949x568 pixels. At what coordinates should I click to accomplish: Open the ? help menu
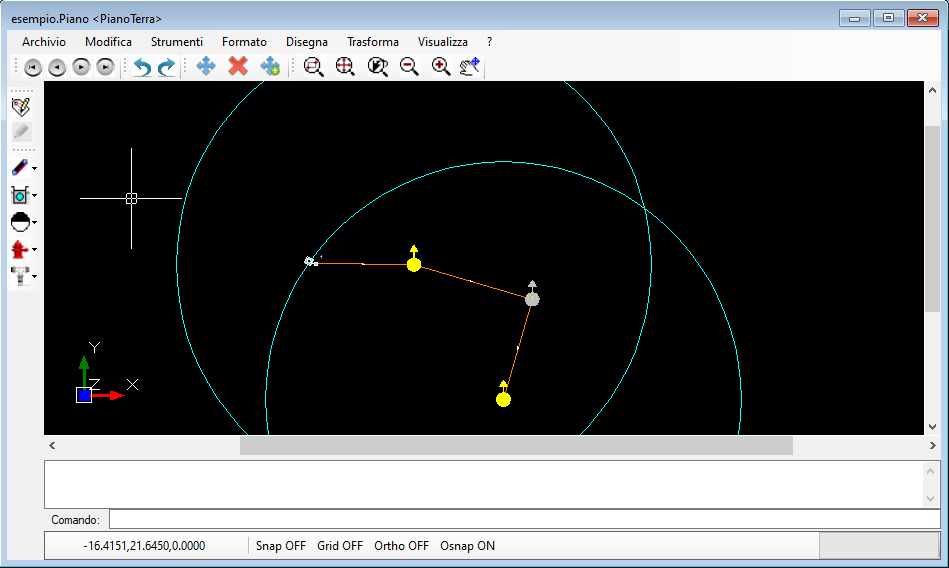click(489, 42)
